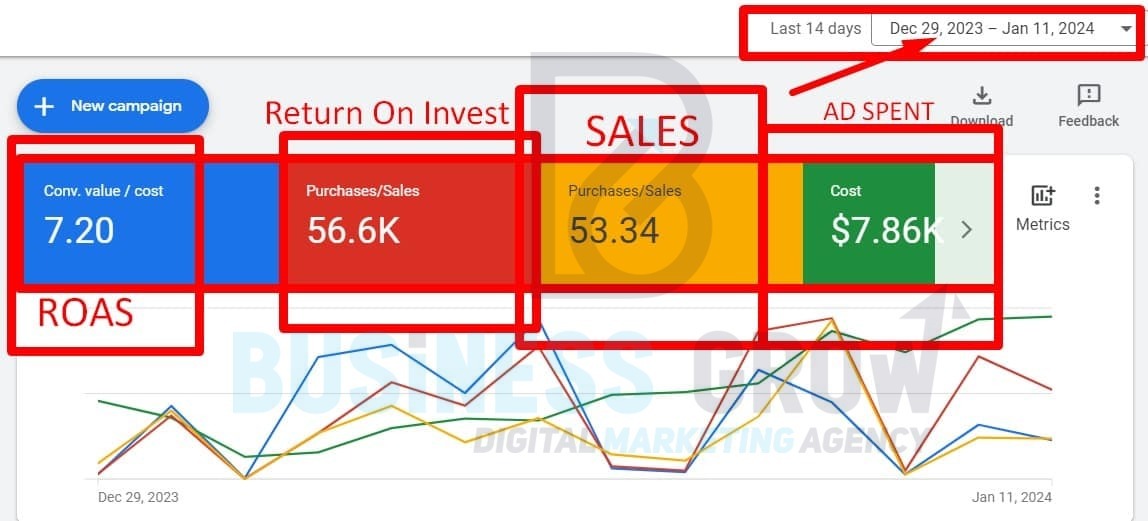Click the Last 14 days label
The height and width of the screenshot is (521, 1148).
click(816, 29)
